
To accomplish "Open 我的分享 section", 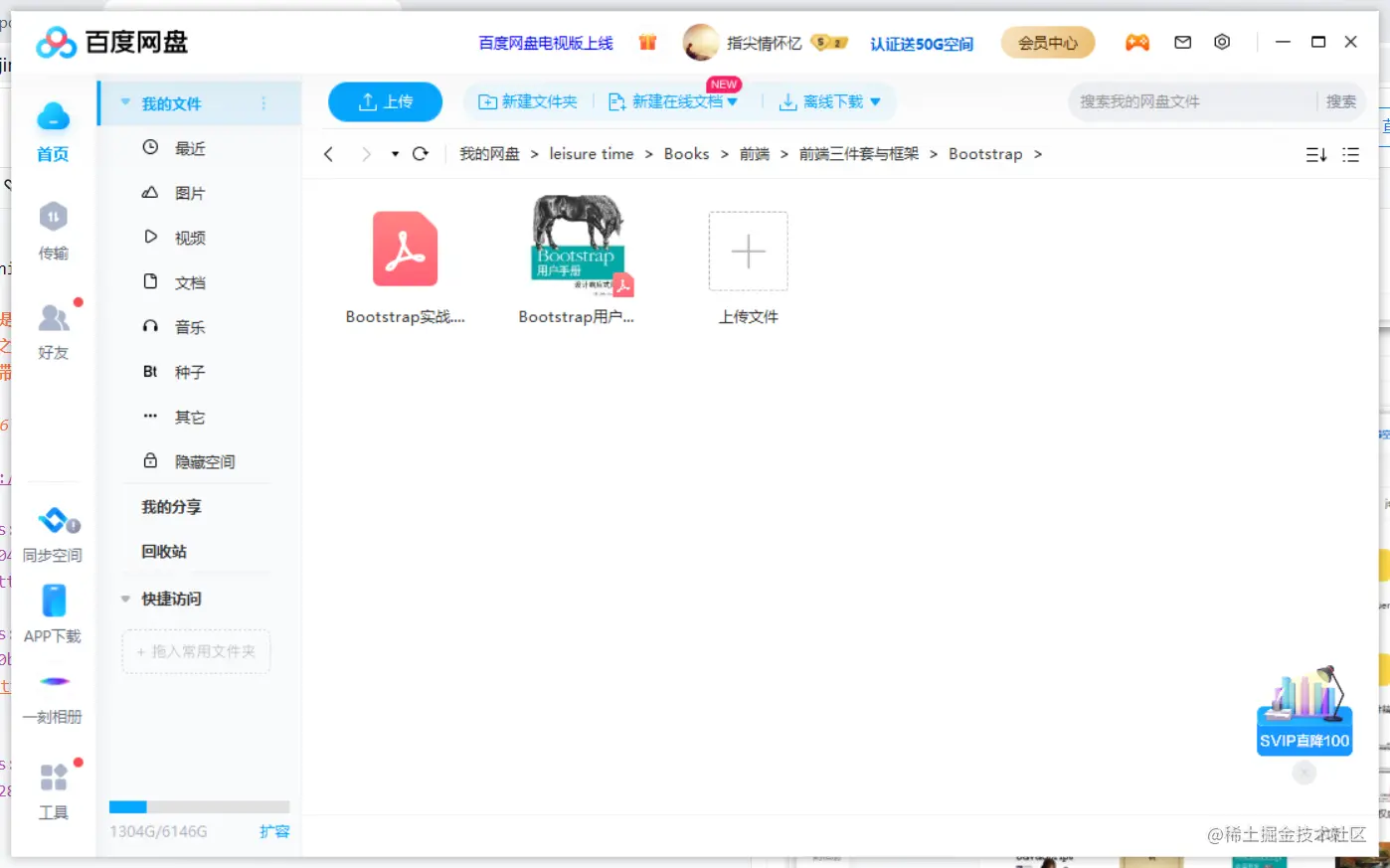I will [171, 507].
